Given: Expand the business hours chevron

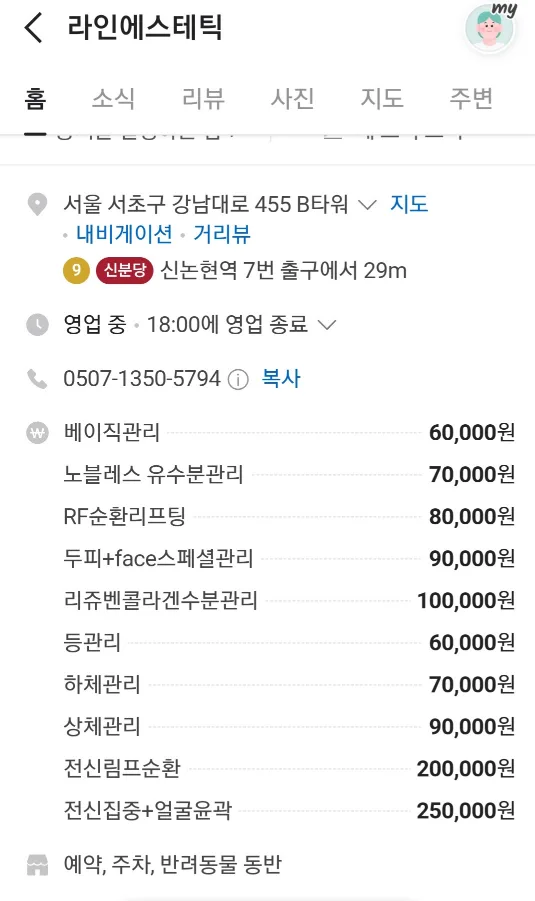Looking at the screenshot, I should click(x=326, y=325).
